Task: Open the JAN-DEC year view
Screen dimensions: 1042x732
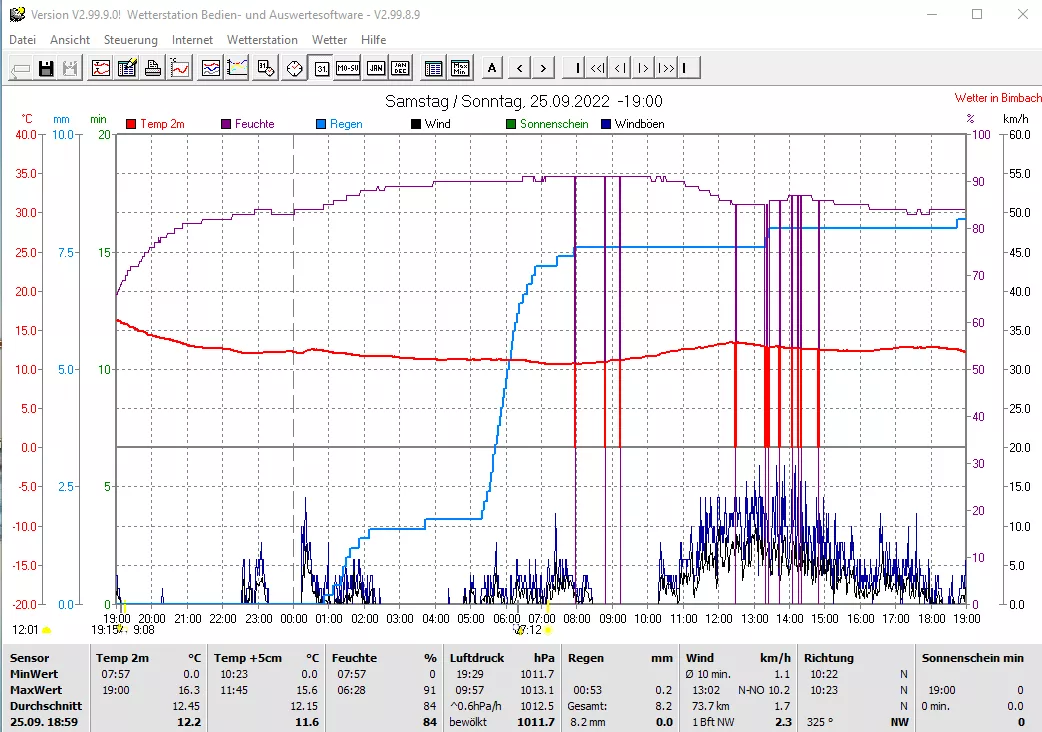Action: [400, 68]
